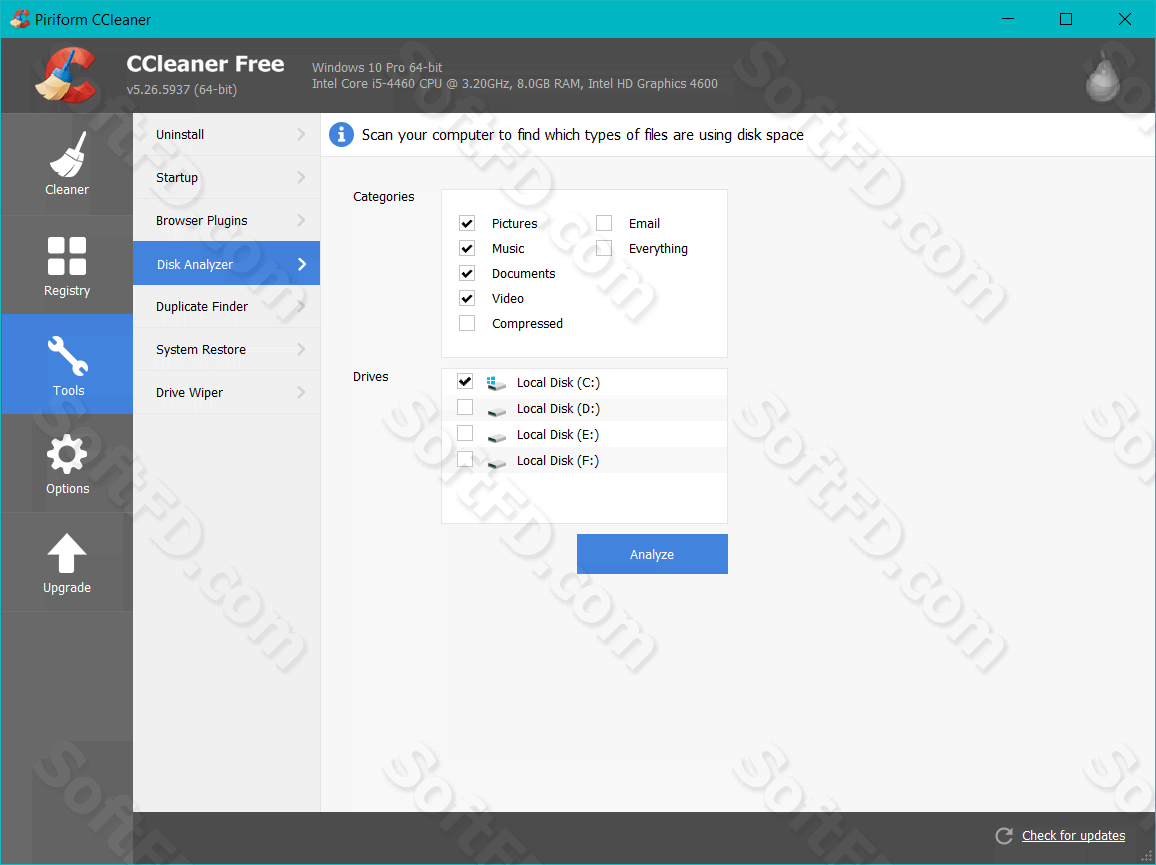This screenshot has height=865, width=1156.
Task: Click the title bar CCleaner app icon
Action: (x=20, y=19)
